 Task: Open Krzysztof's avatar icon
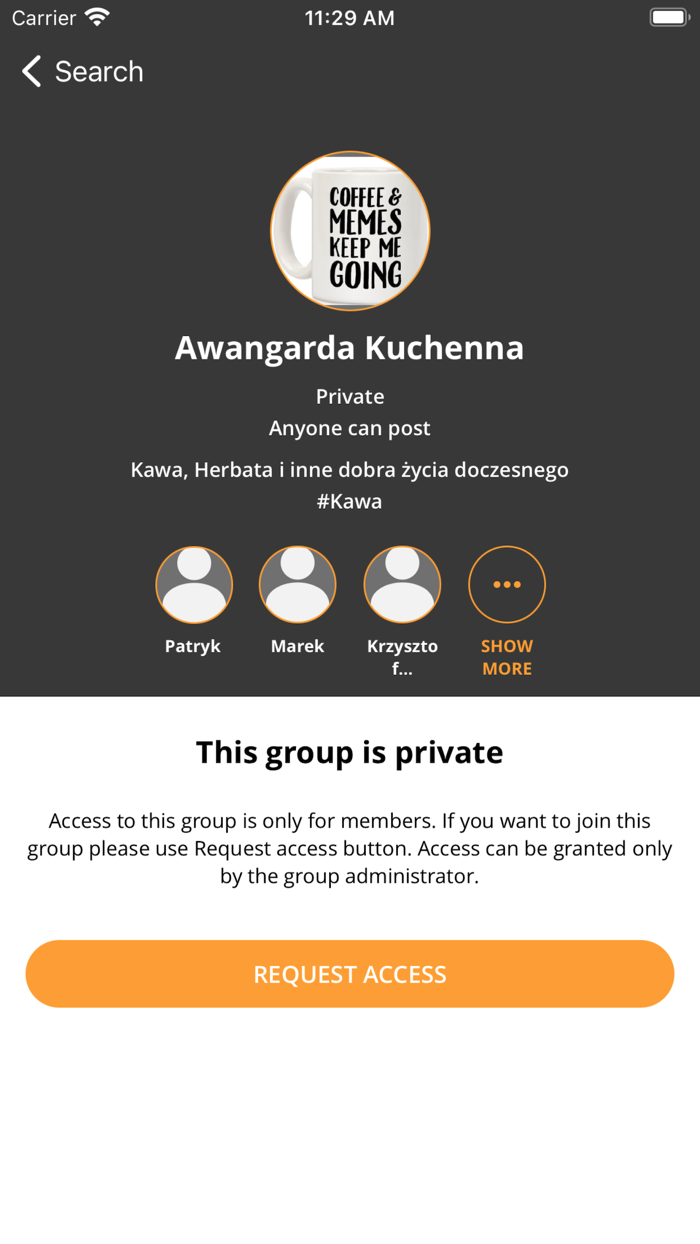click(x=402, y=585)
